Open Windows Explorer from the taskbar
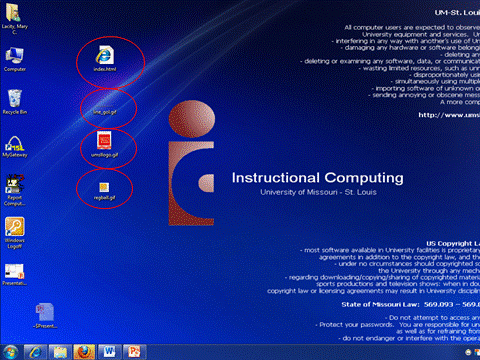This screenshot has height=360, width=480. (x=60, y=352)
